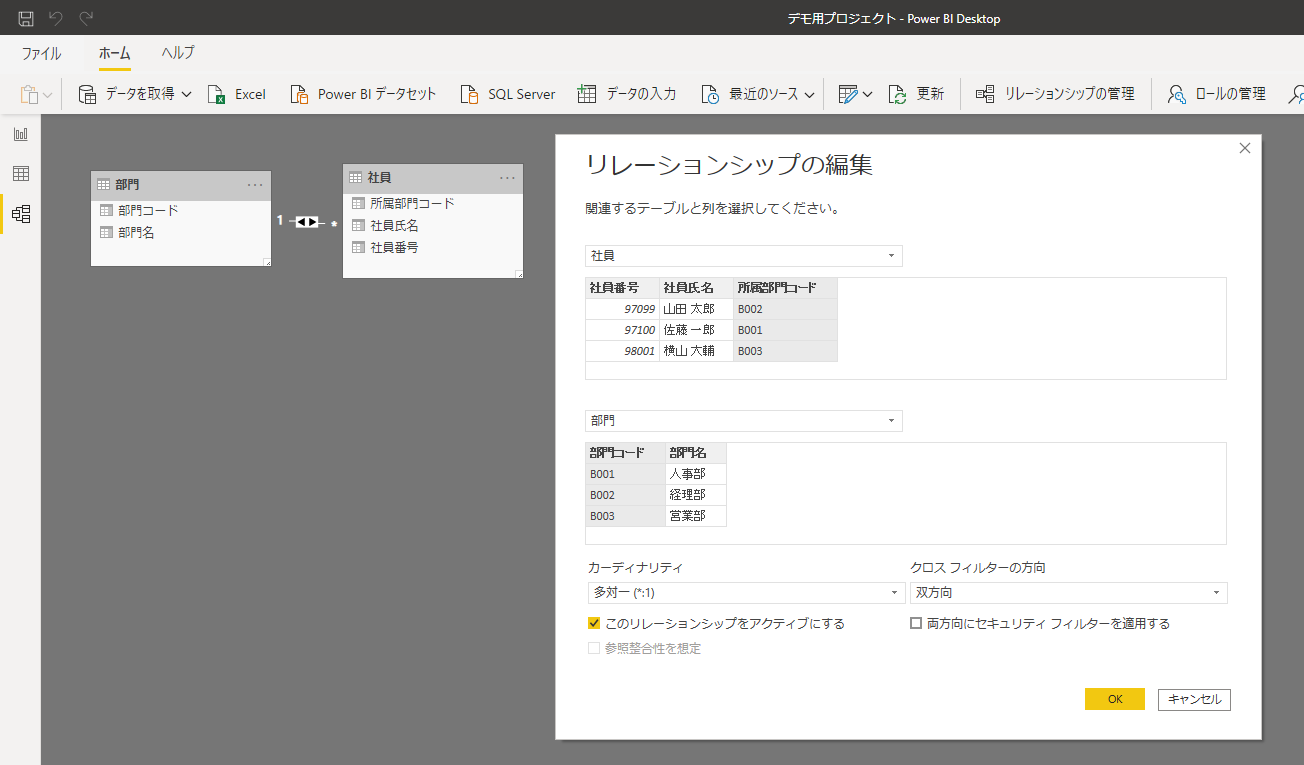
Task: Click the cell 山田 太郎
Action: click(696, 309)
